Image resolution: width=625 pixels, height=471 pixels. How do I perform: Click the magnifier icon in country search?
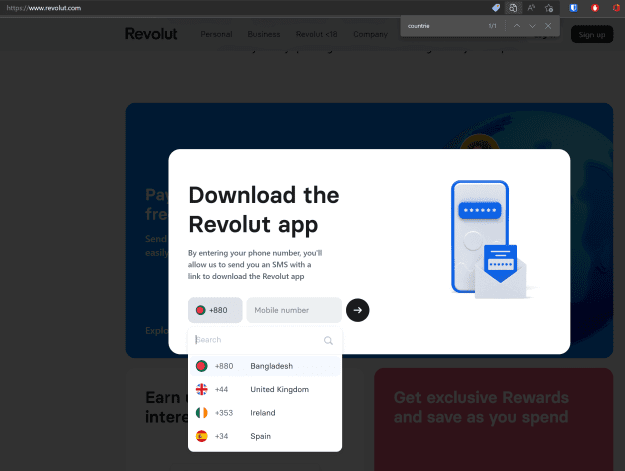(328, 340)
